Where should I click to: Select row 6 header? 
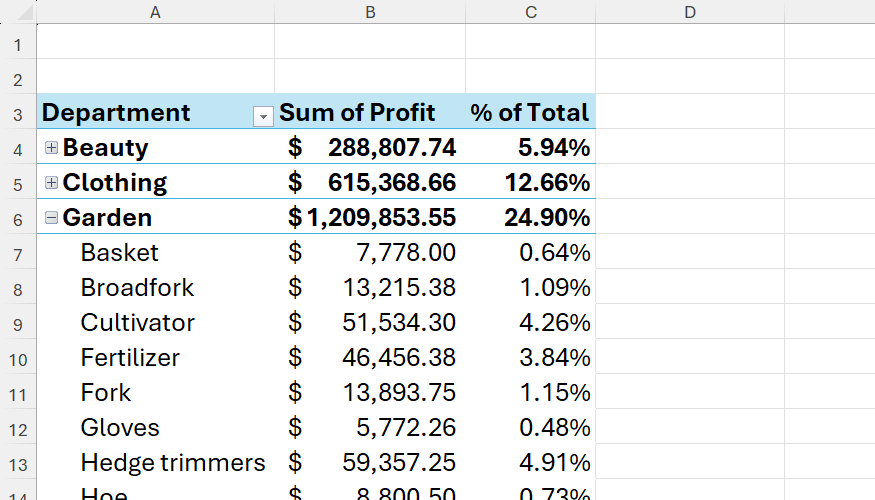(x=18, y=219)
